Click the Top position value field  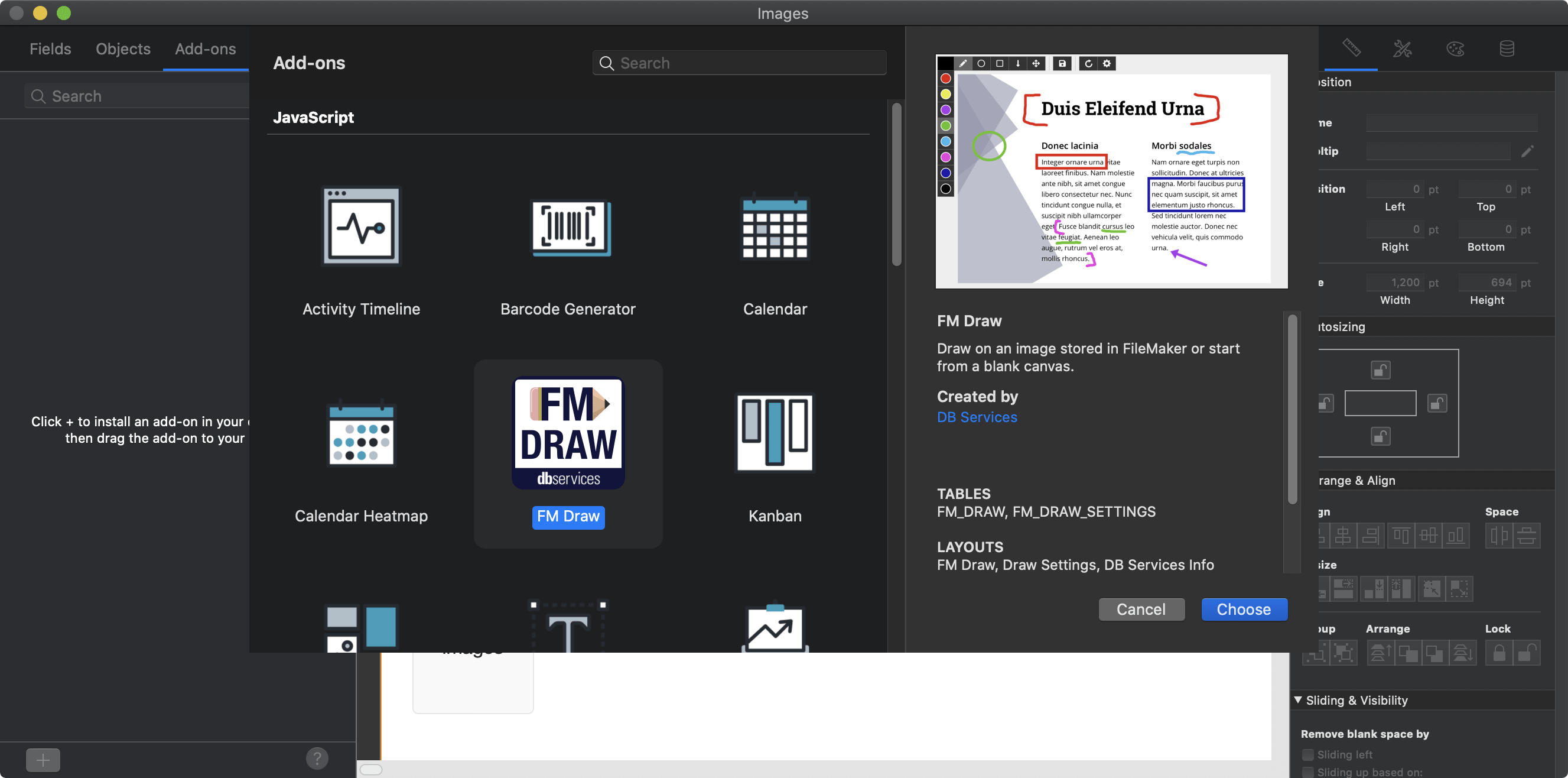pyautogui.click(x=1486, y=189)
